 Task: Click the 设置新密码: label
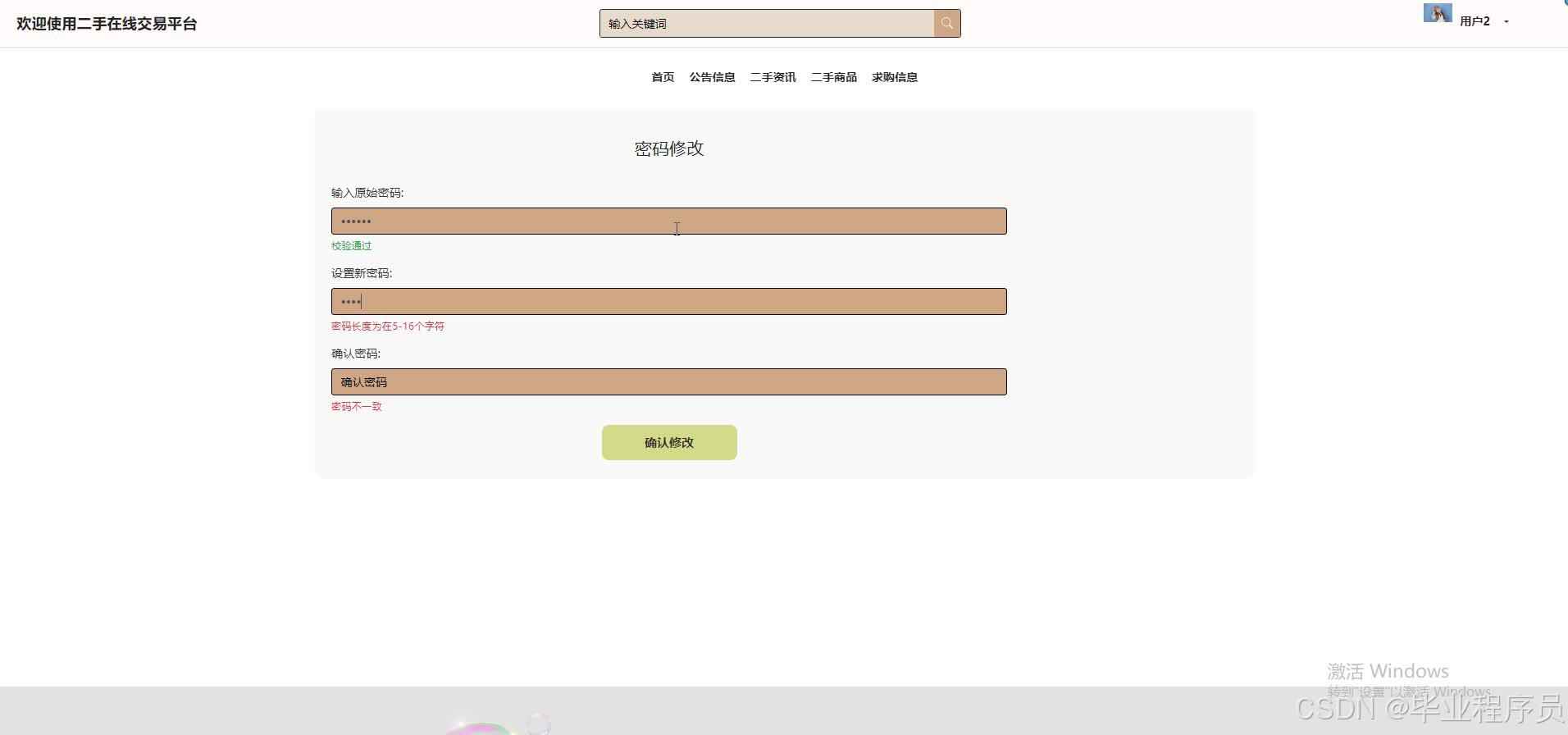[362, 273]
